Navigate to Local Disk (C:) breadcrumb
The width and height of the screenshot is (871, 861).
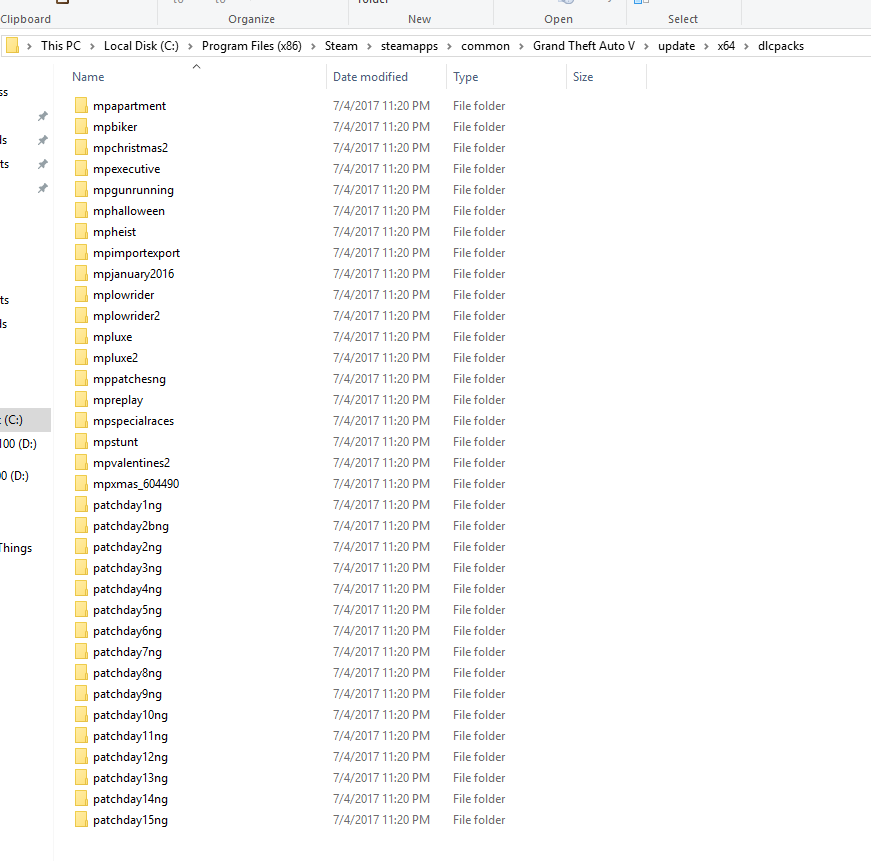(x=141, y=46)
